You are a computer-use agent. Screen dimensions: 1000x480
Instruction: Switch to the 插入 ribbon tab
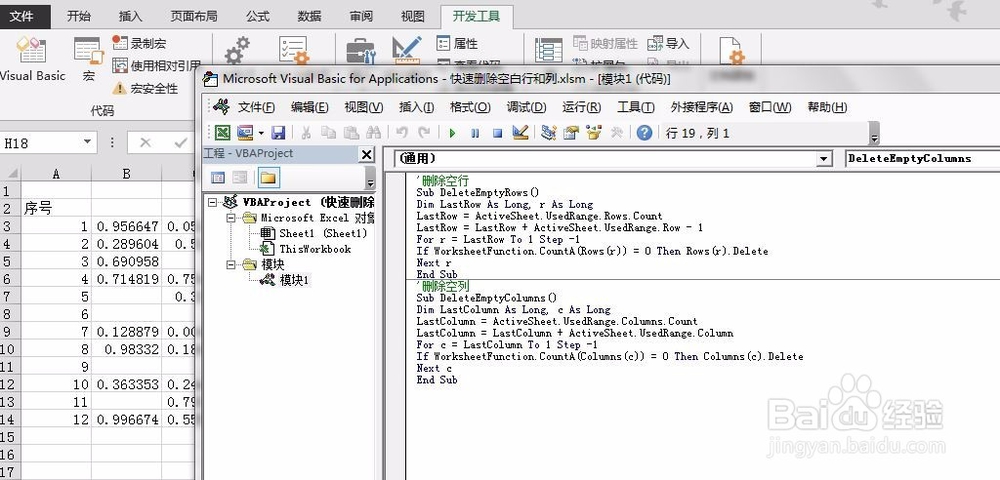tap(130, 17)
